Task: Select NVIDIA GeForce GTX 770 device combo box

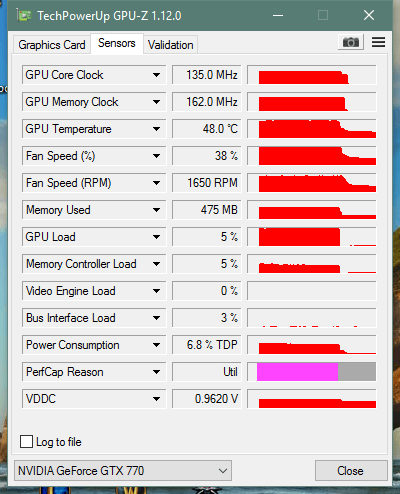Action: [x=123, y=471]
